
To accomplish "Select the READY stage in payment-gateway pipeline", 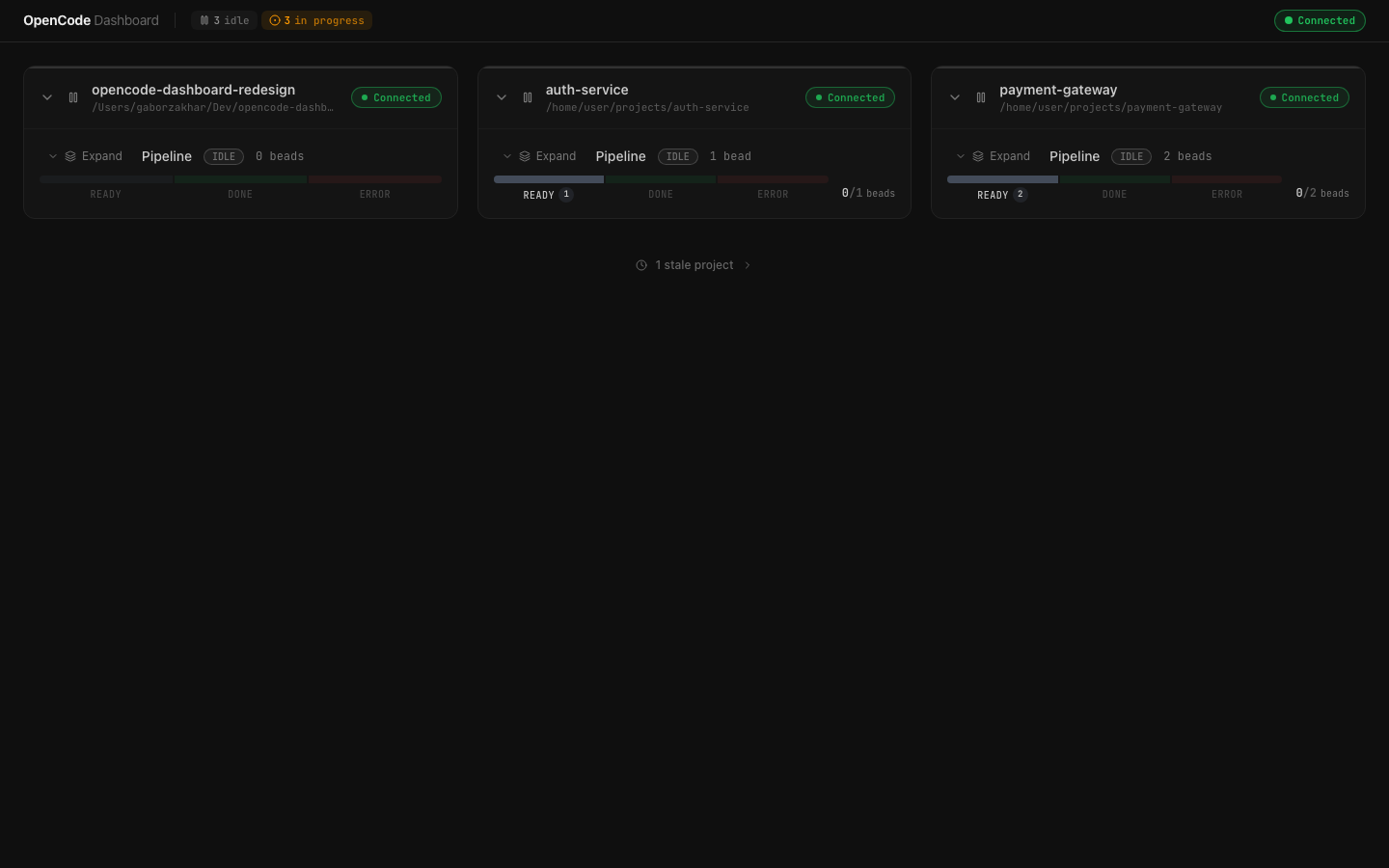I will [x=1002, y=195].
